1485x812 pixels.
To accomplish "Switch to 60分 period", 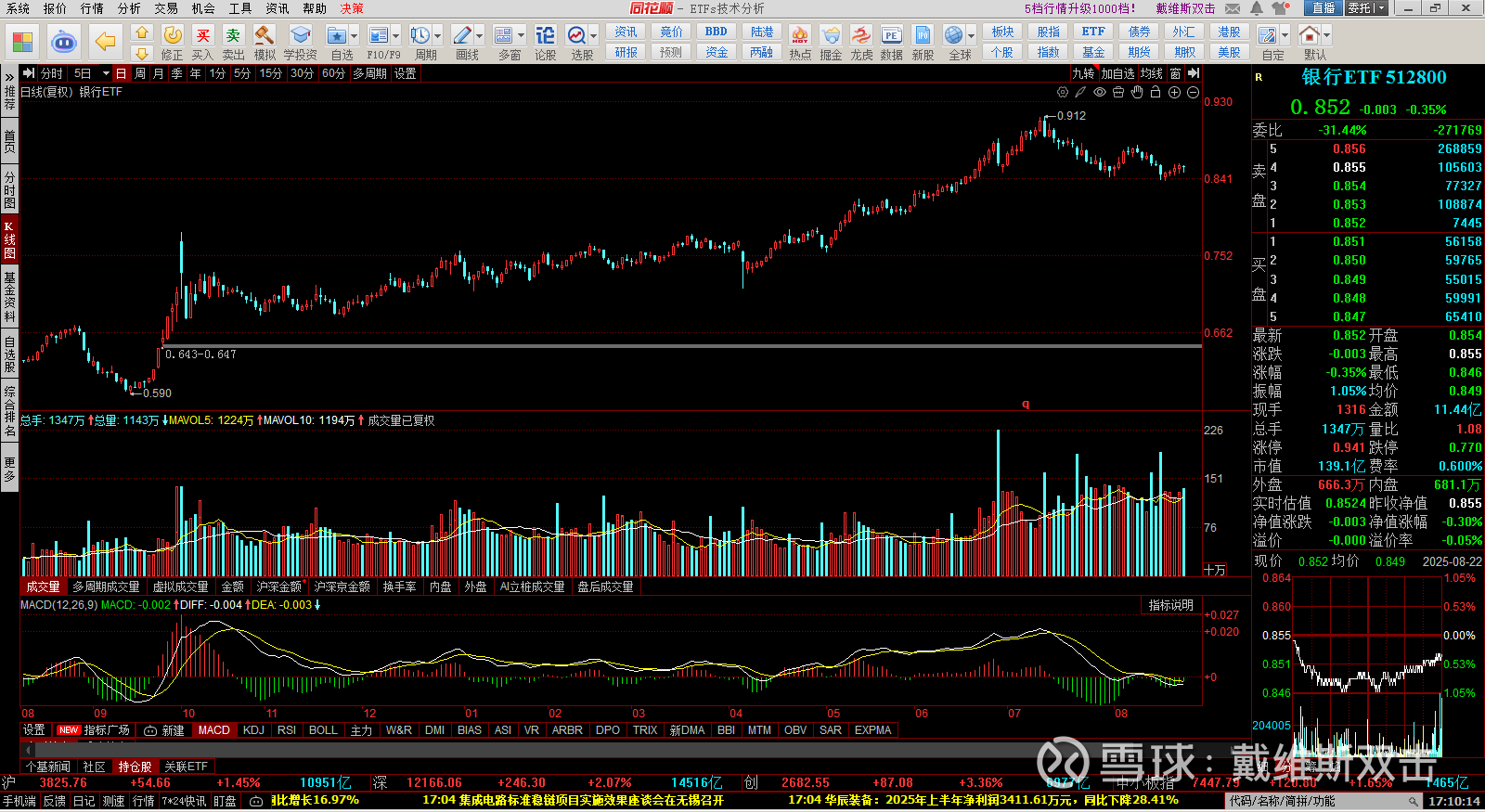I will [333, 73].
